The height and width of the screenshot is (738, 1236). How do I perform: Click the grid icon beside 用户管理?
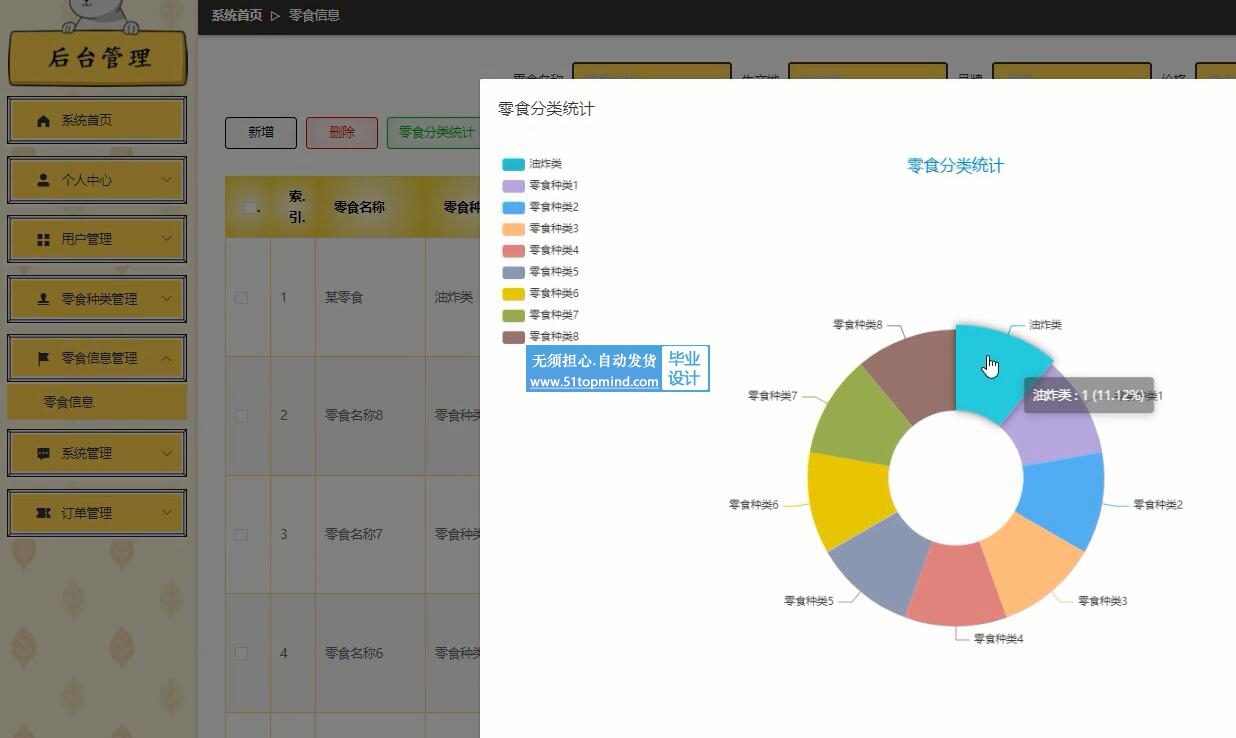[x=43, y=240]
